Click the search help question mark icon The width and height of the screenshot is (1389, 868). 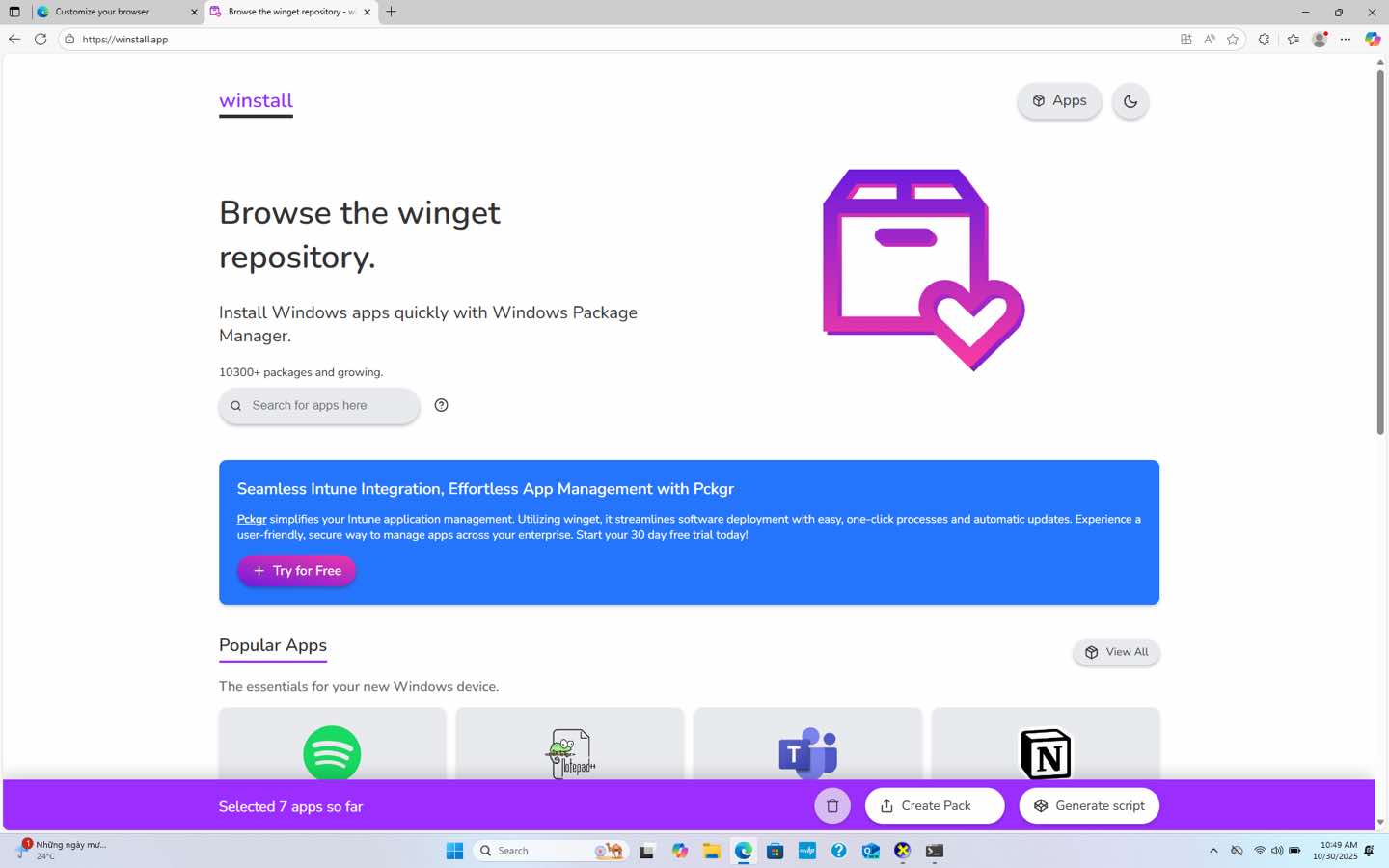(441, 405)
